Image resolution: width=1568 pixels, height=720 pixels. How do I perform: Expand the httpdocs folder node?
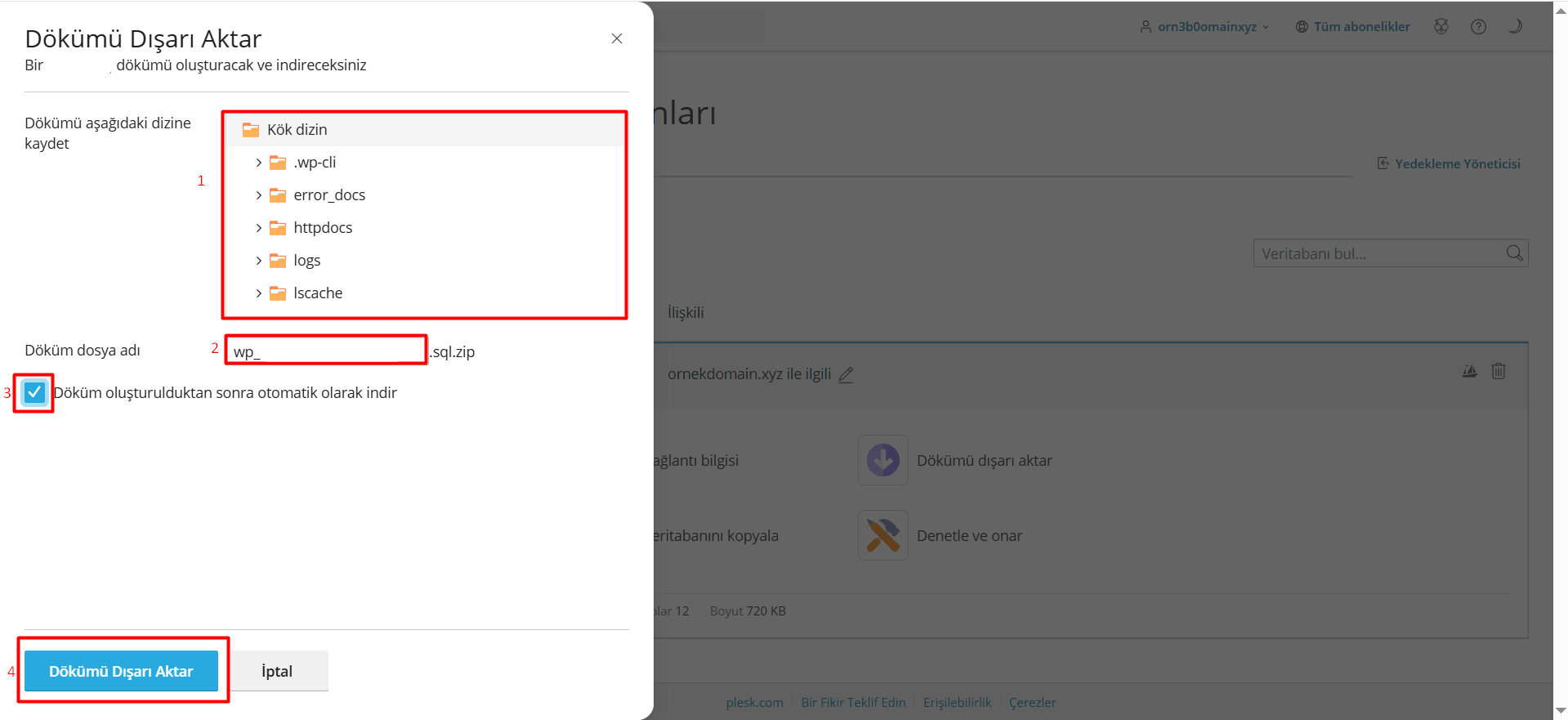click(x=259, y=228)
